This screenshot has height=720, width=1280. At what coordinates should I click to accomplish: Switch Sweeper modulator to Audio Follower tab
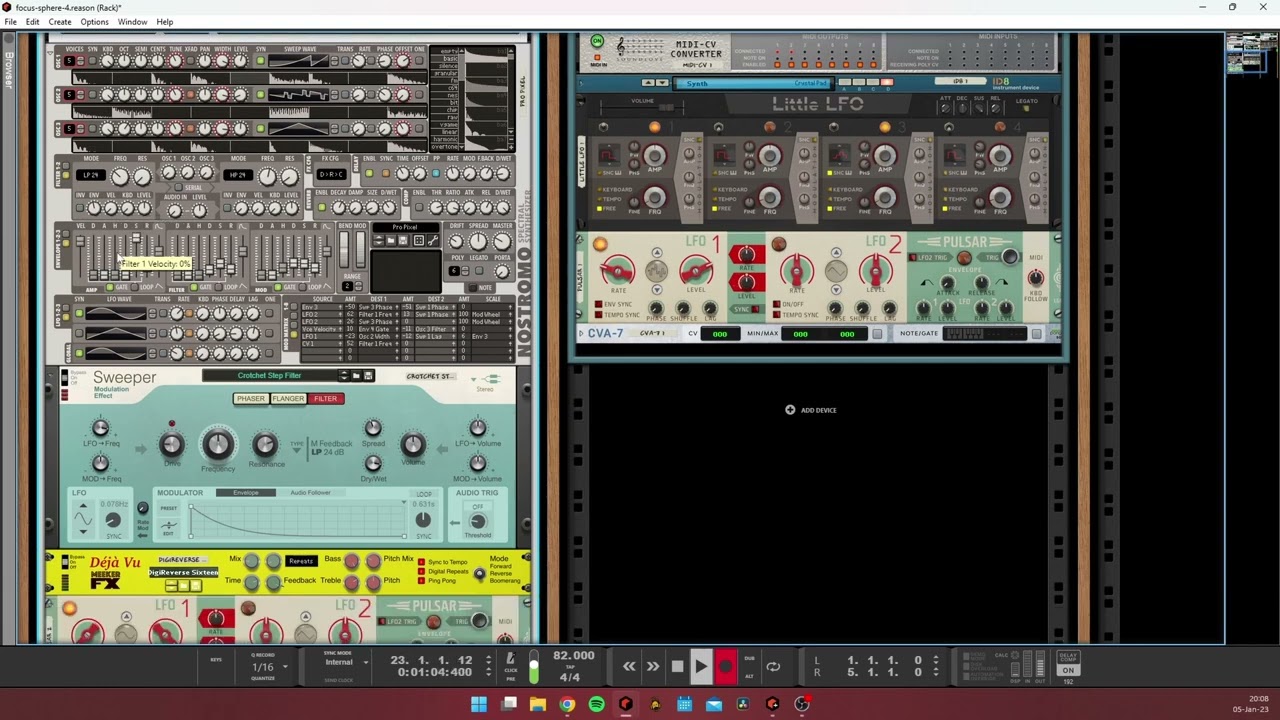pos(310,493)
